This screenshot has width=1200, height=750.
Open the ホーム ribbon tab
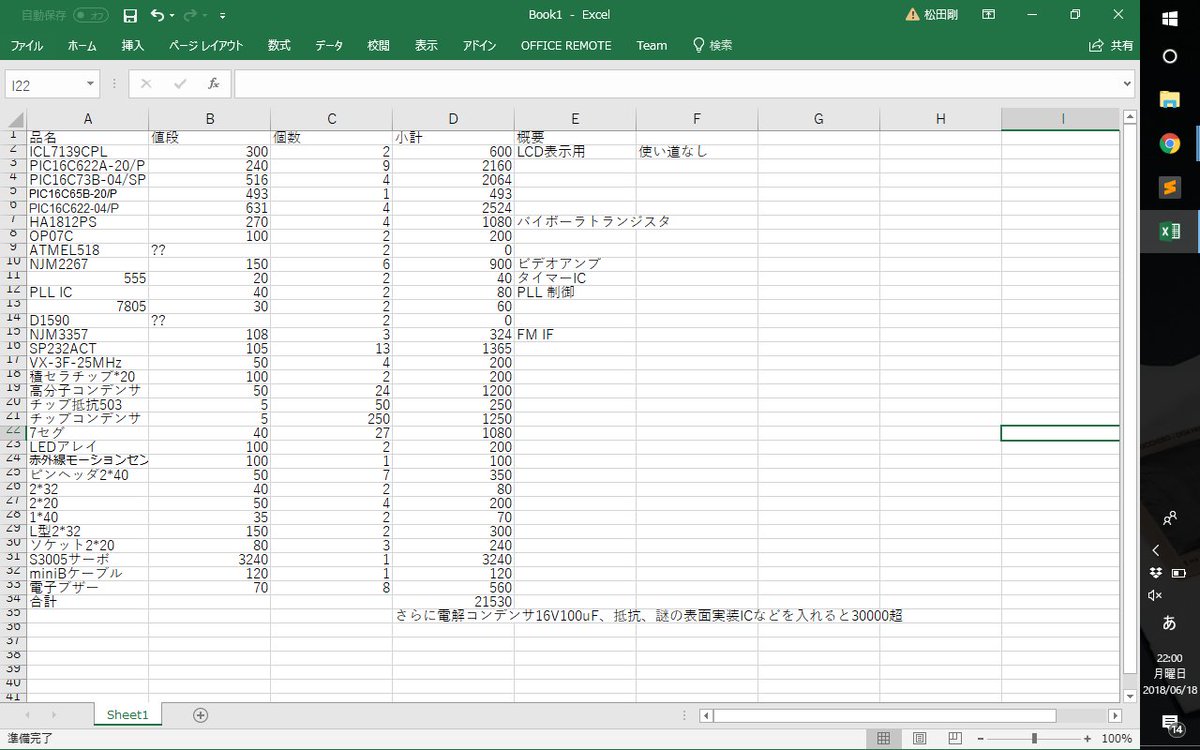pos(82,45)
